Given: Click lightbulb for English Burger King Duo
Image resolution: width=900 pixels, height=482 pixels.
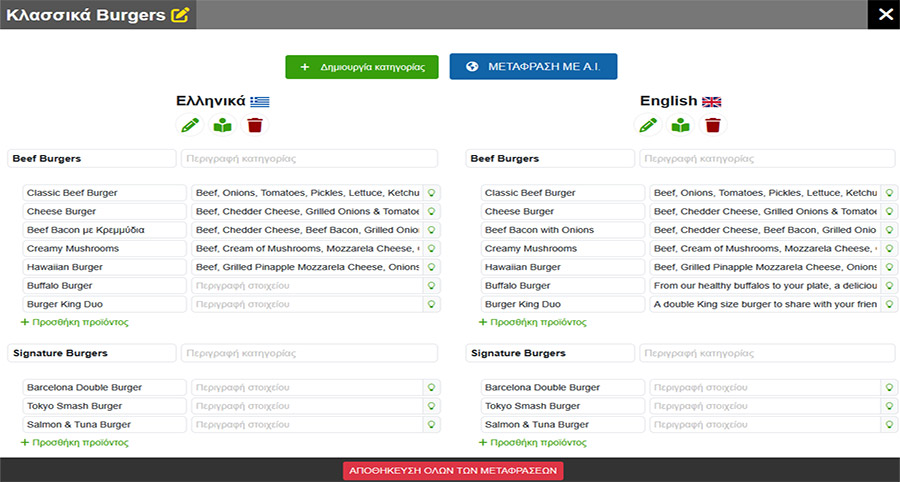Looking at the screenshot, I should [890, 304].
